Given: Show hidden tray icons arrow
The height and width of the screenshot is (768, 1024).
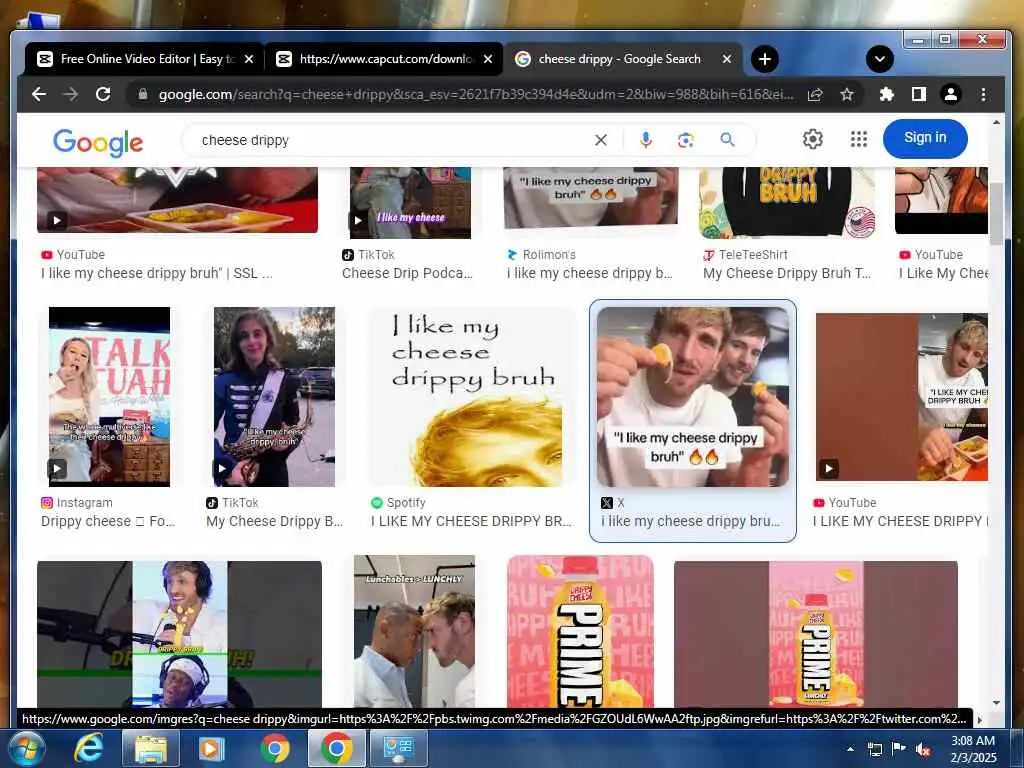Looking at the screenshot, I should [850, 749].
